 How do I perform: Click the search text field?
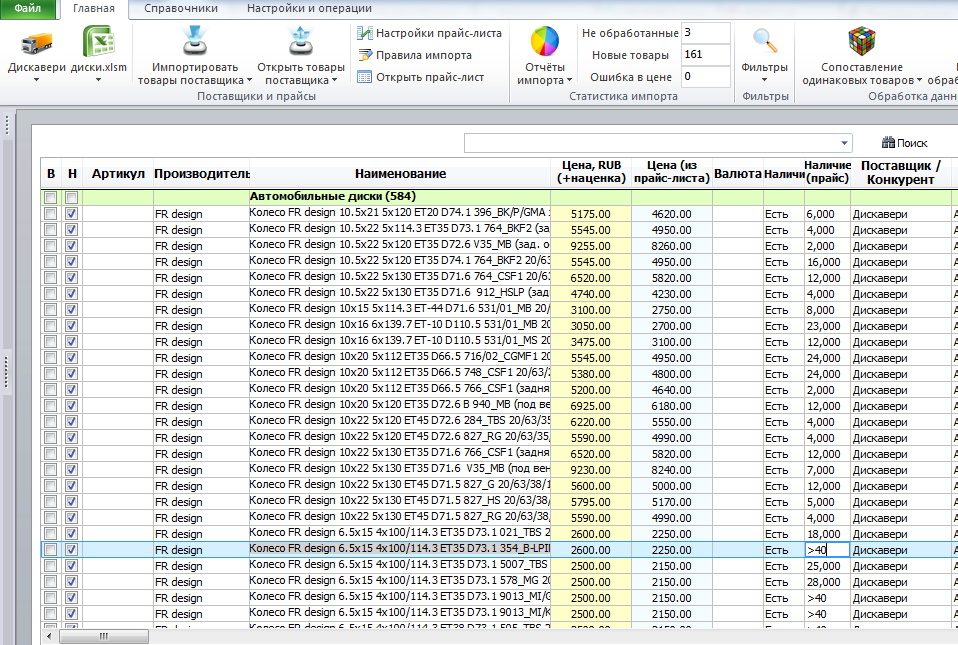(651, 143)
